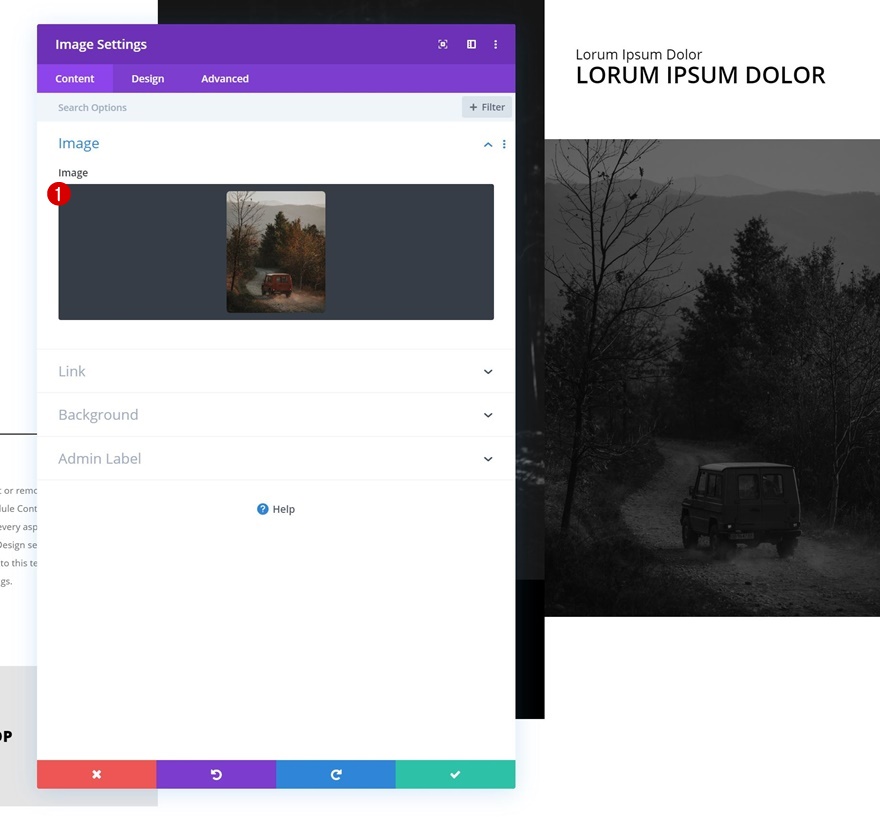Discard changes with red X button

97,774
